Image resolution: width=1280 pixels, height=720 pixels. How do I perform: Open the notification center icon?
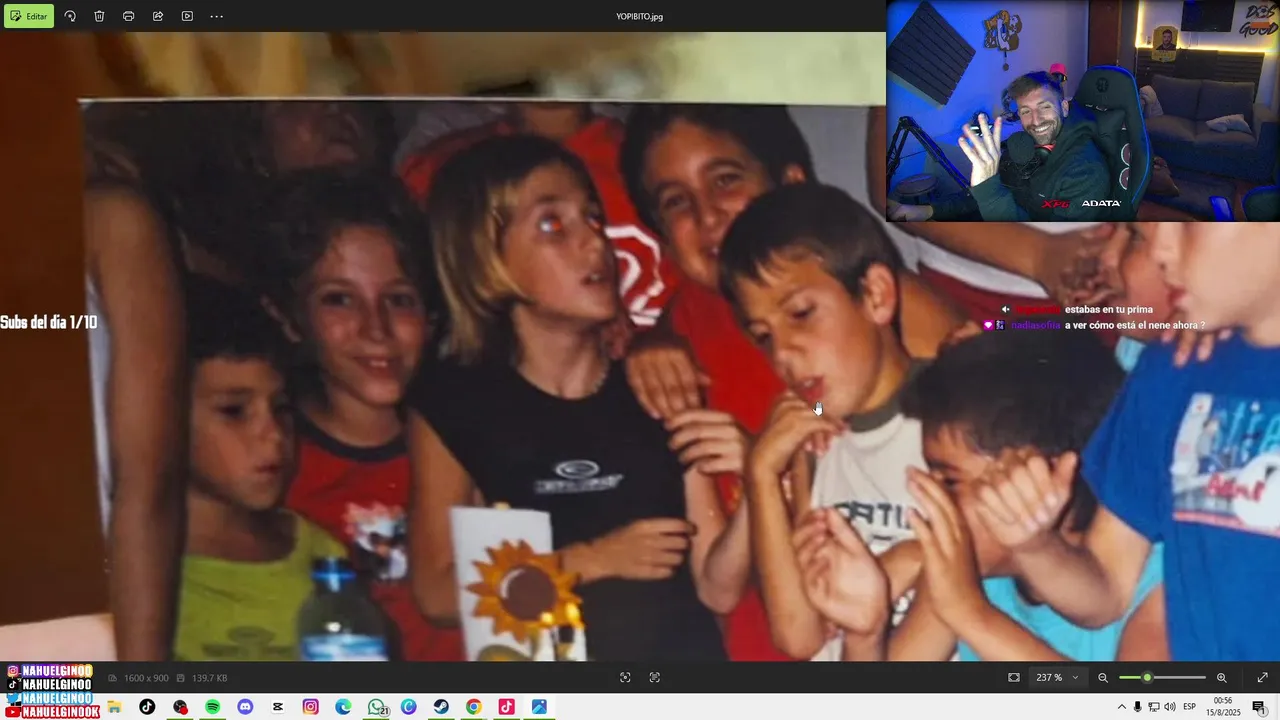click(x=1259, y=707)
